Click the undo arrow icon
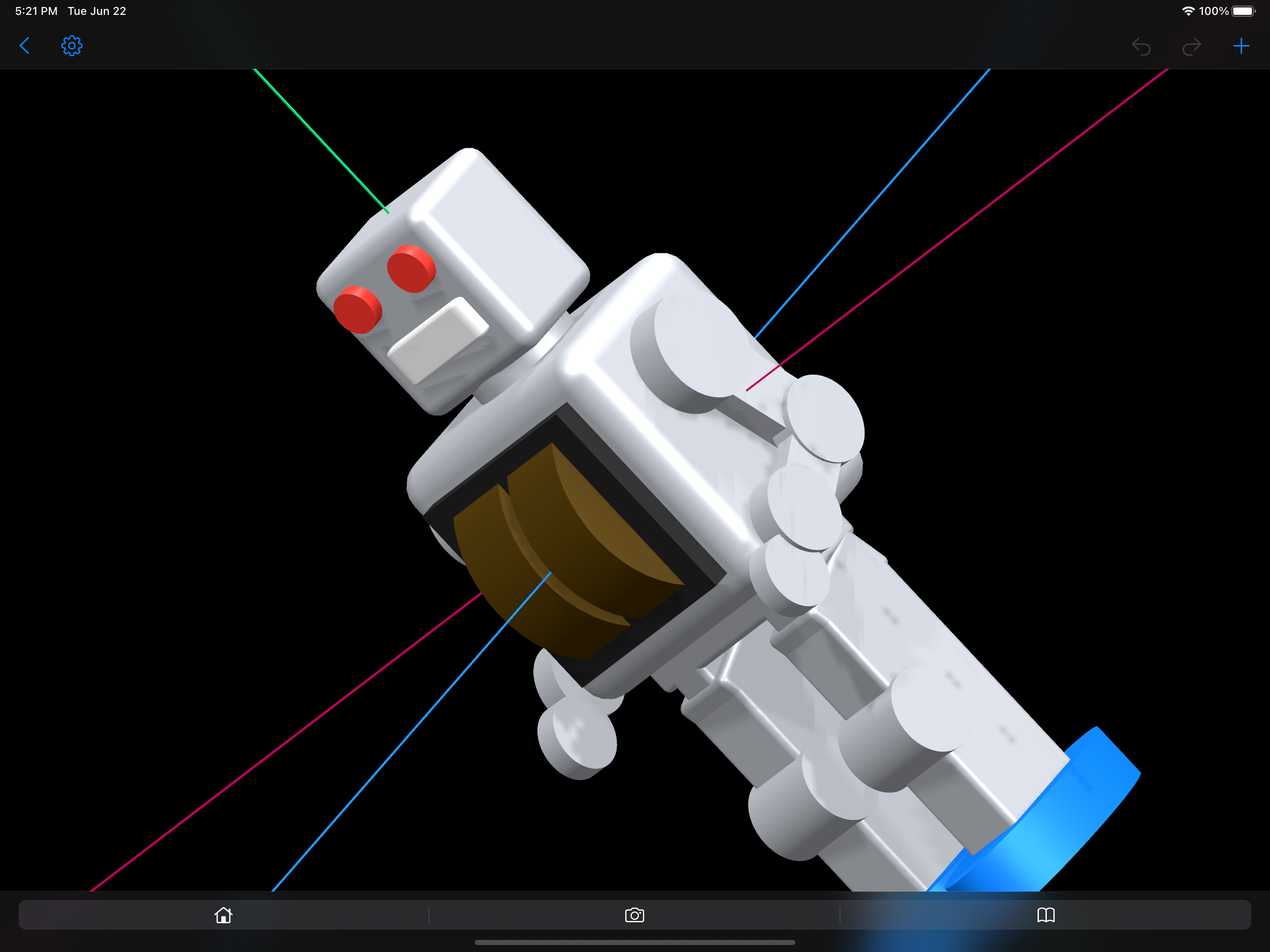The width and height of the screenshot is (1270, 952). 1141,46
